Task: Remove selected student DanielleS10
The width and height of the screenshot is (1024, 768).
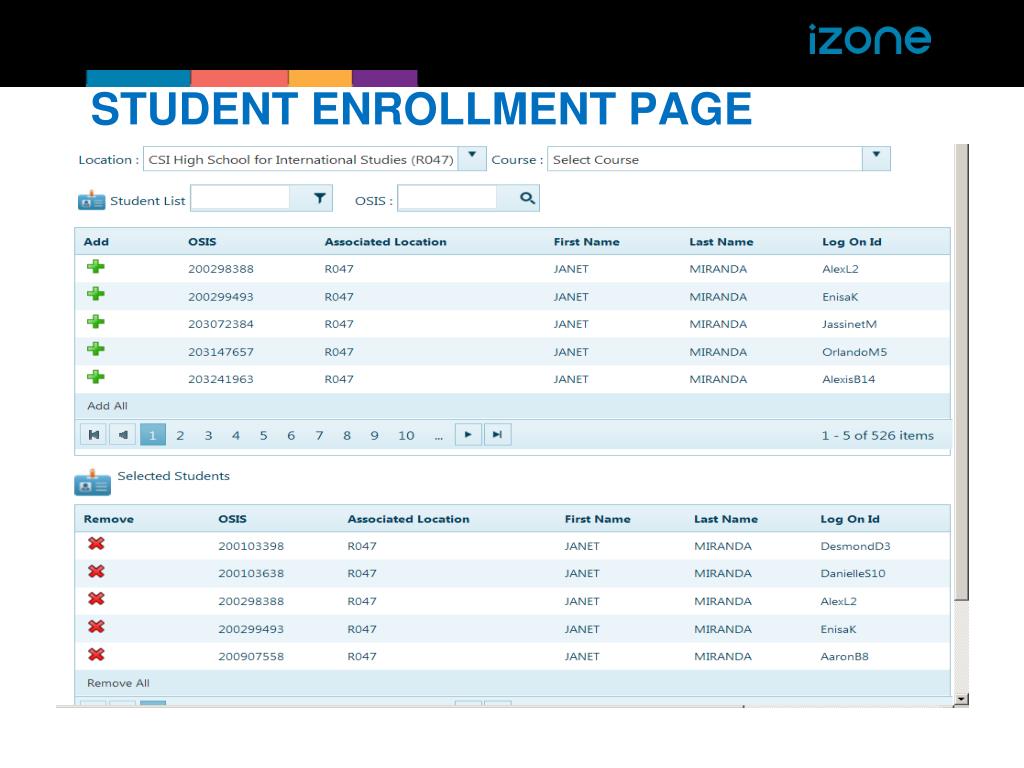Action: click(x=97, y=571)
